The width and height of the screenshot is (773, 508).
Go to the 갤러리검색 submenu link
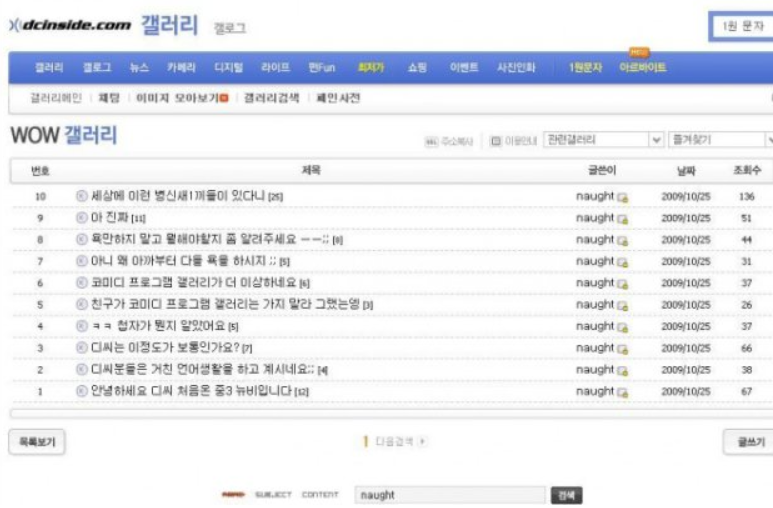pyautogui.click(x=272, y=98)
